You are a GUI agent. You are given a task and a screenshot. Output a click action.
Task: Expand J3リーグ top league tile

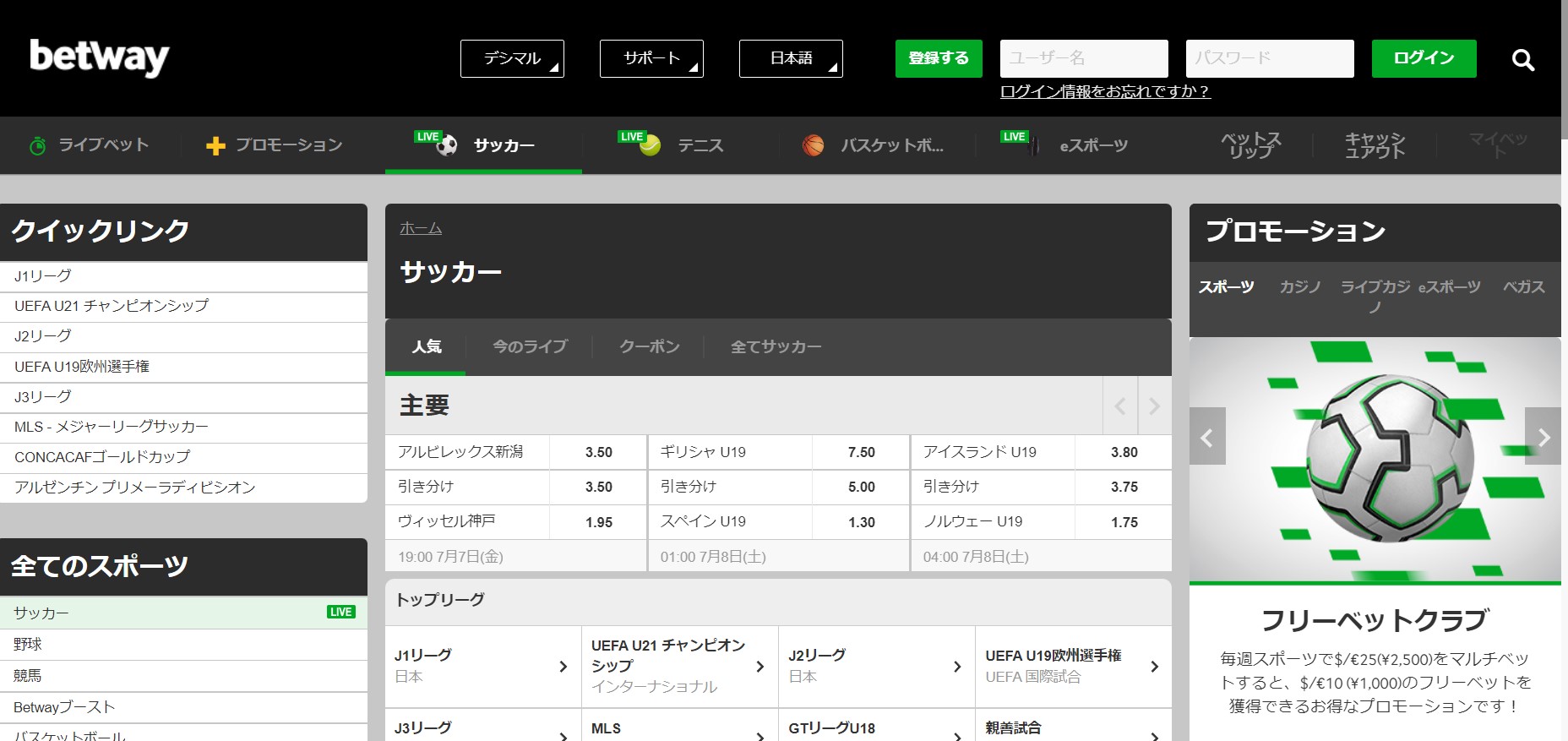point(483,727)
